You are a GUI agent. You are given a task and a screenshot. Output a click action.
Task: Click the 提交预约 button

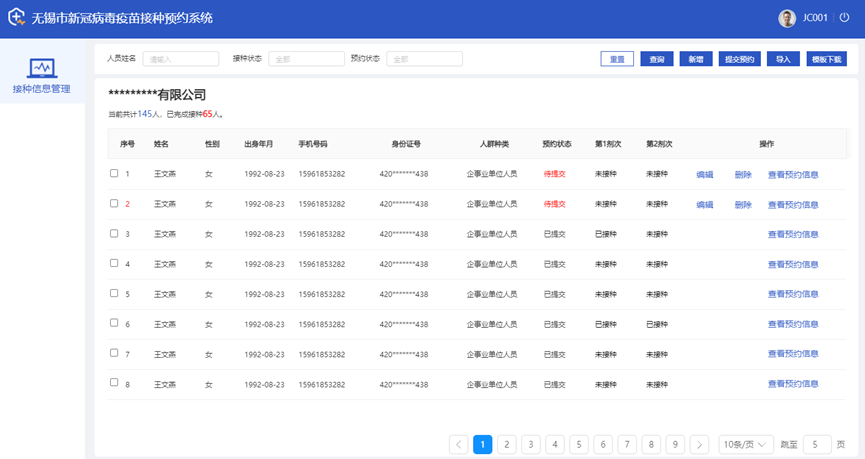coord(741,59)
